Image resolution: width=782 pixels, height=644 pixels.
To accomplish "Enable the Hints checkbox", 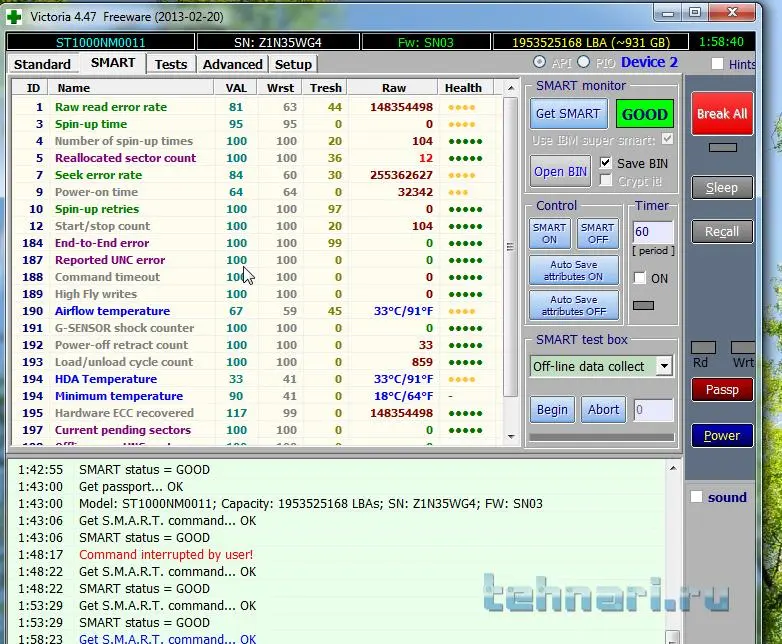I will pyautogui.click(x=717, y=64).
